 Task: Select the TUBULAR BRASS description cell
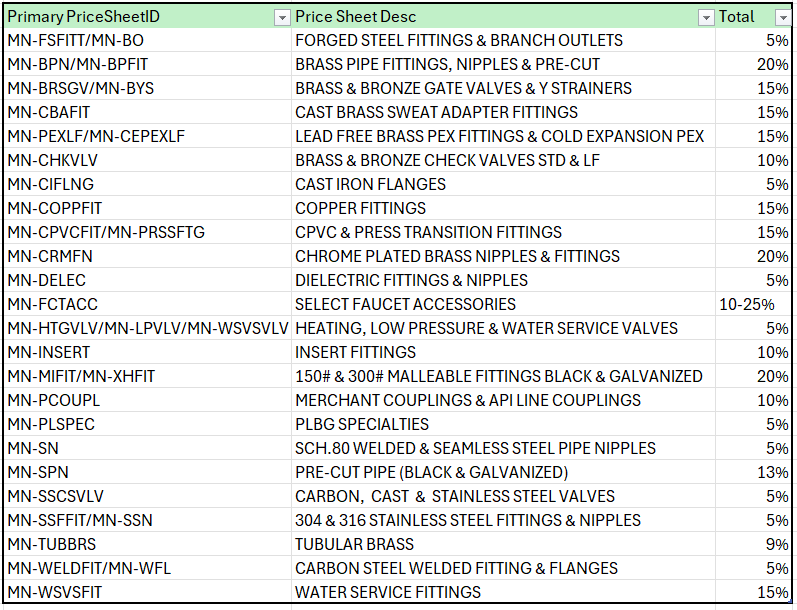point(355,544)
